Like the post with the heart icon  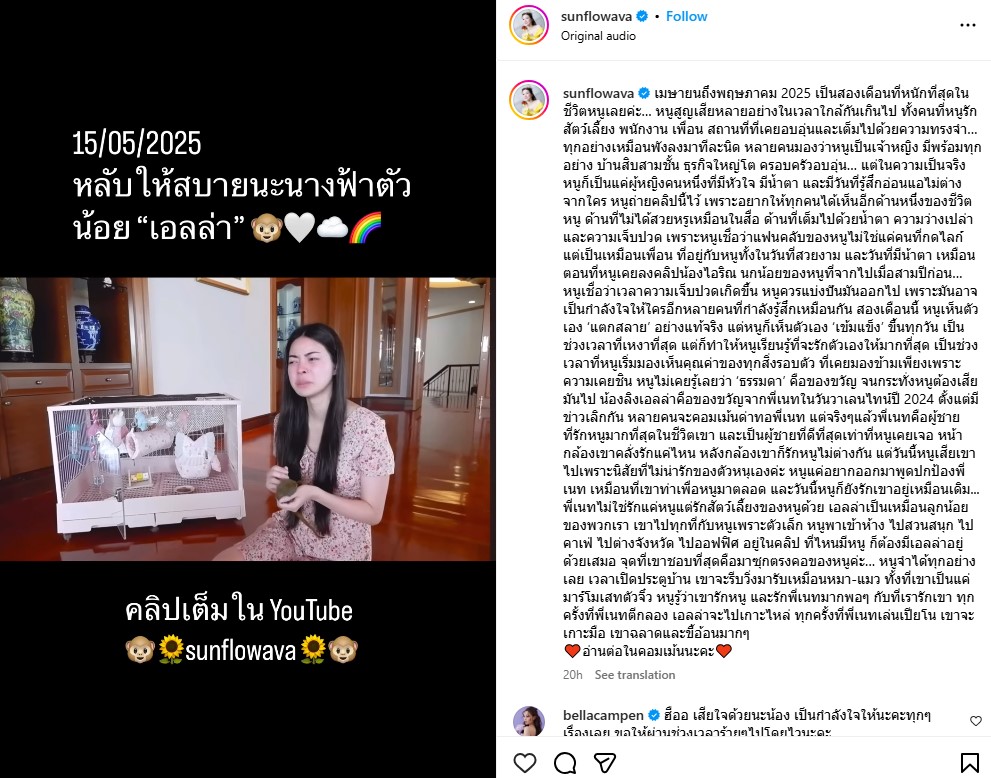pyautogui.click(x=525, y=763)
